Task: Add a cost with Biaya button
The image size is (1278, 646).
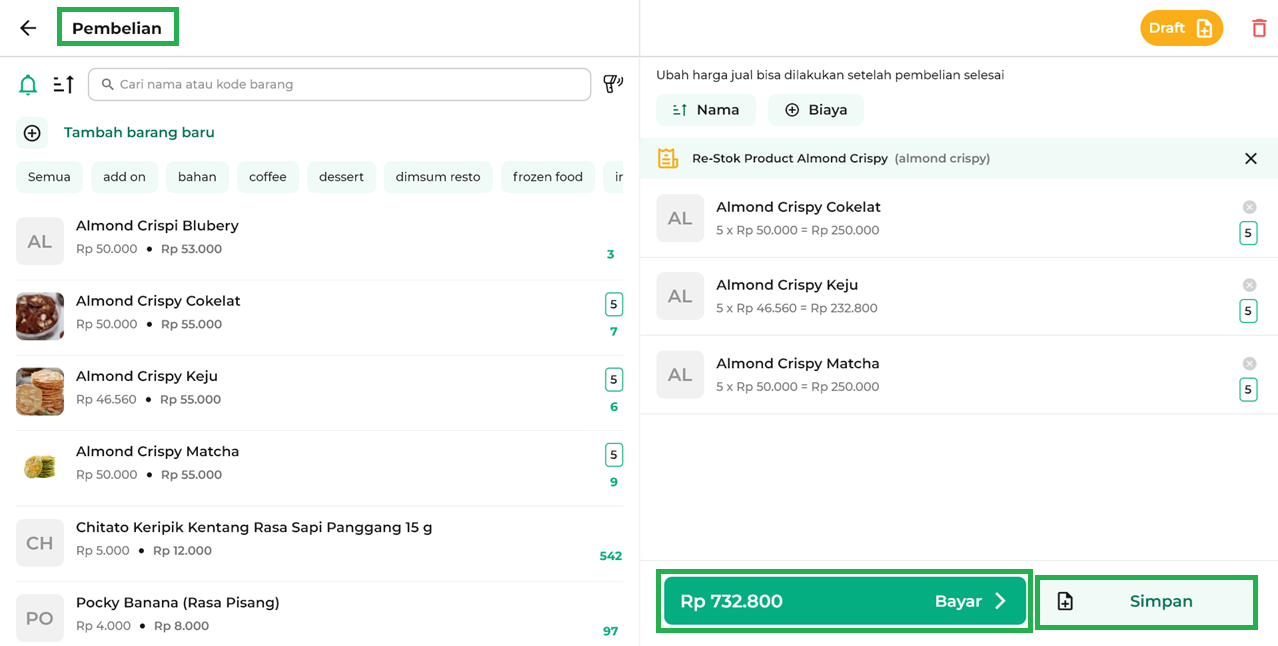Action: [x=815, y=110]
